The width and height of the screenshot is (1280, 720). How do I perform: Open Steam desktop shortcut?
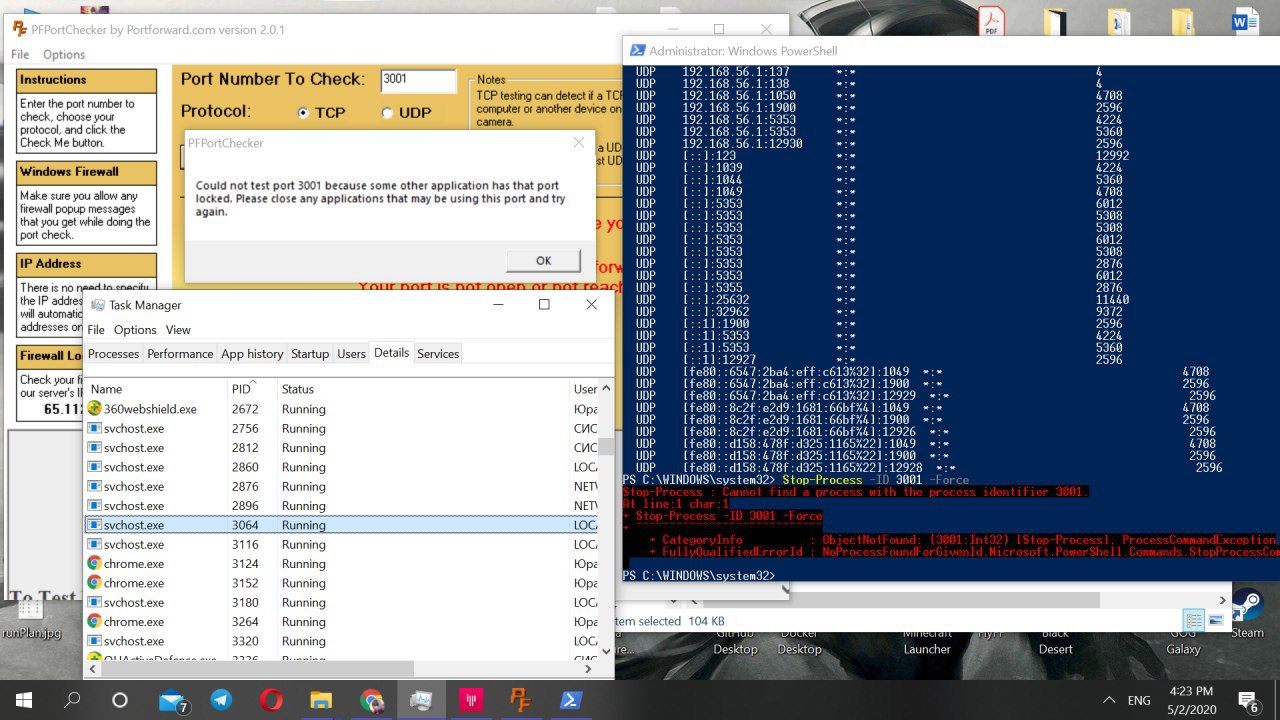[x=1247, y=612]
